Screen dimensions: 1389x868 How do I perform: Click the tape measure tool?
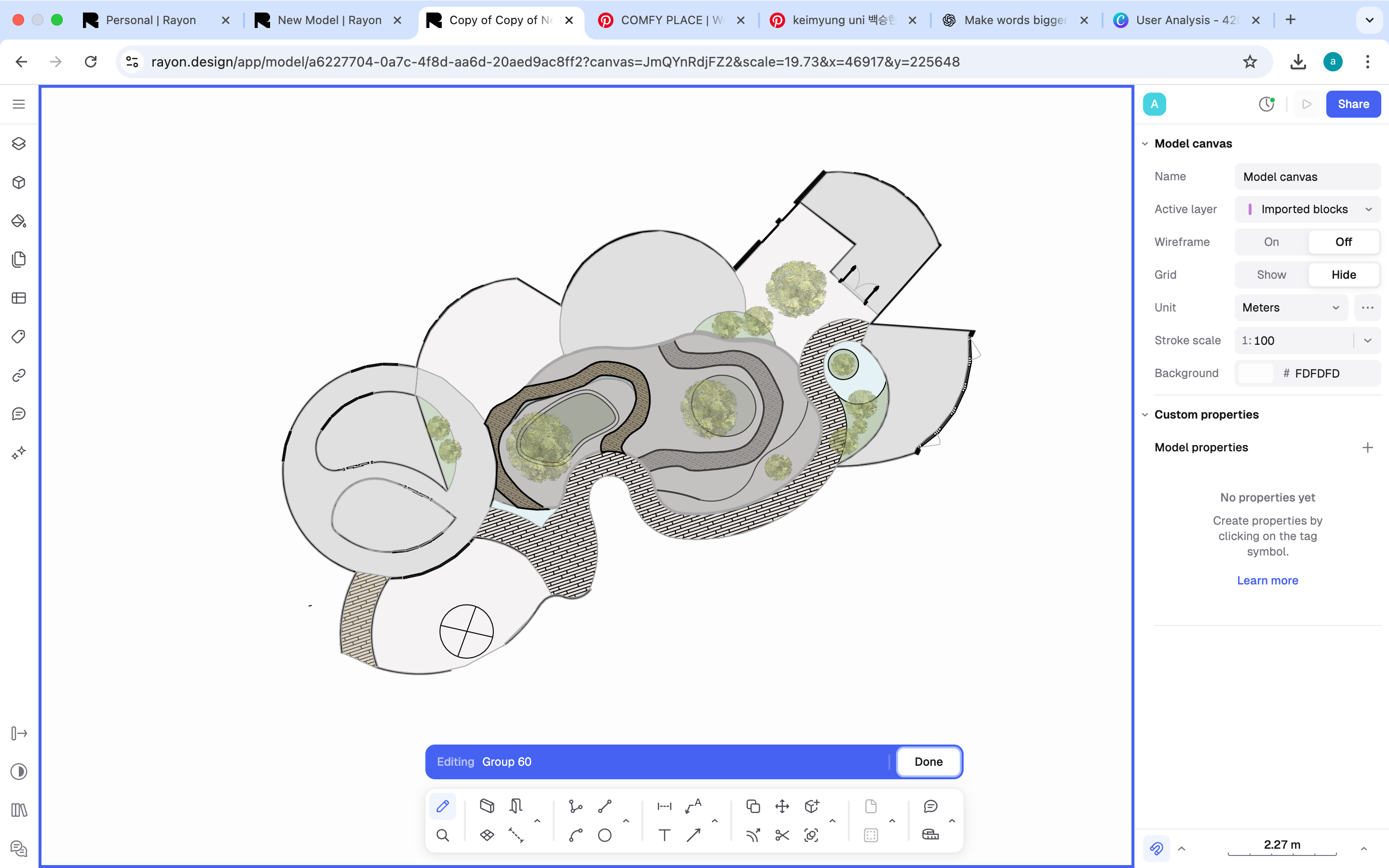click(x=930, y=835)
